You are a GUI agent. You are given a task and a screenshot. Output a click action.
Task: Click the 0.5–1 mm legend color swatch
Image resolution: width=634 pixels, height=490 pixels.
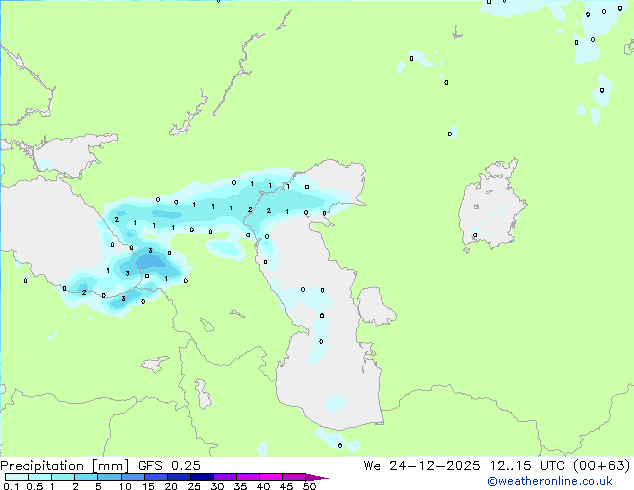pos(40,477)
